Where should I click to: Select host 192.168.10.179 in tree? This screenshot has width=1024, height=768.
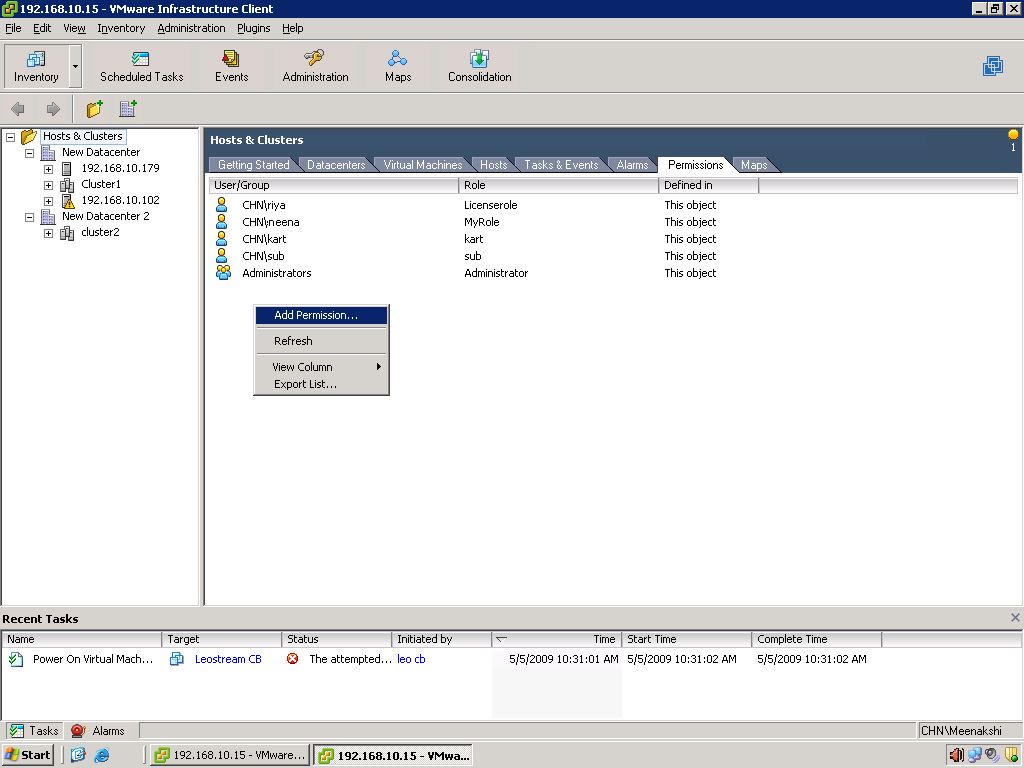coord(120,168)
